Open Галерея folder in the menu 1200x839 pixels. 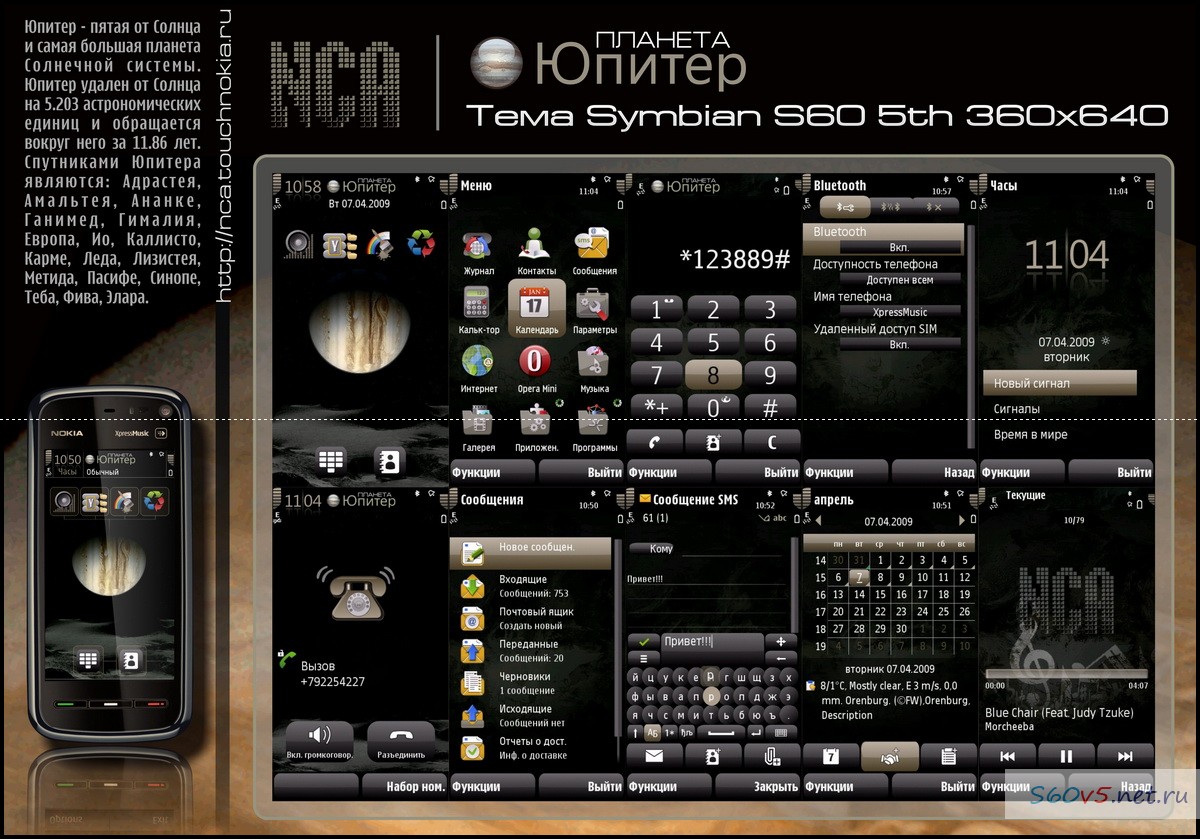pos(478,420)
